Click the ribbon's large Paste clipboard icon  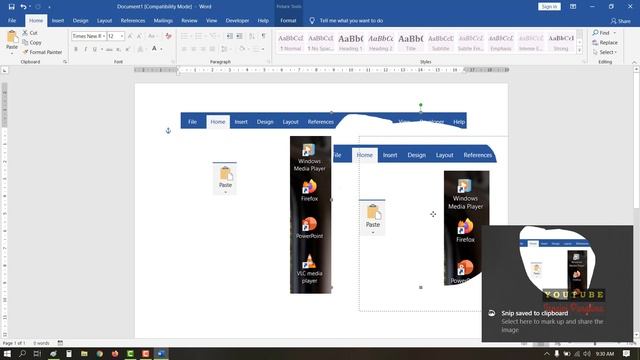coord(12,37)
